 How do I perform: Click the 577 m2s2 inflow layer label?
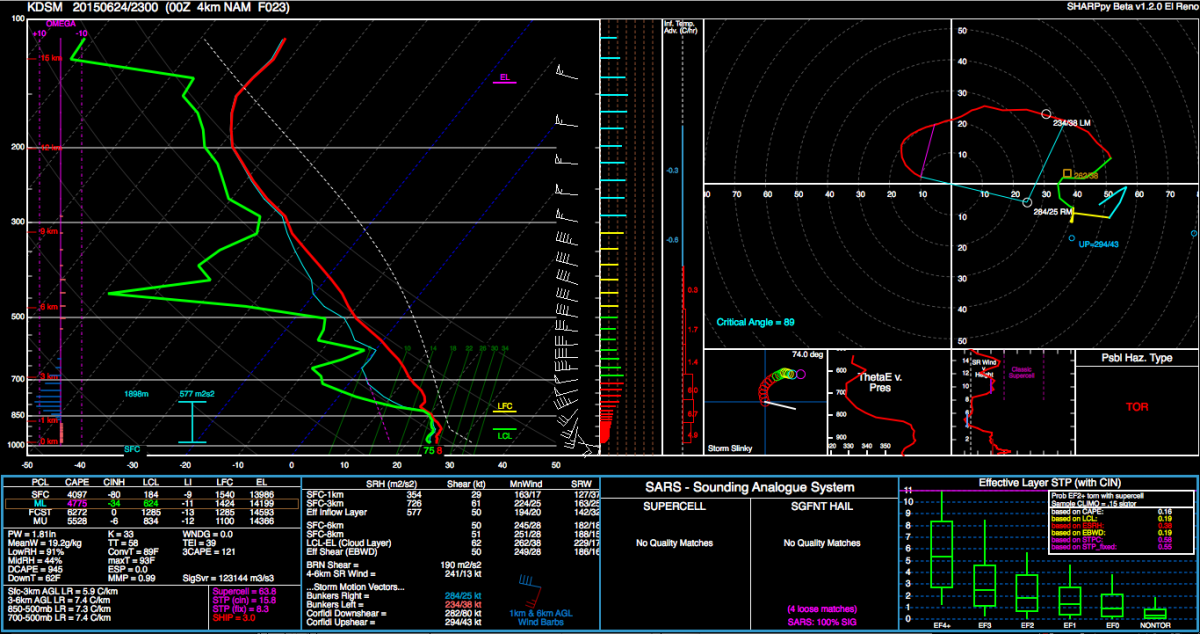(197, 394)
